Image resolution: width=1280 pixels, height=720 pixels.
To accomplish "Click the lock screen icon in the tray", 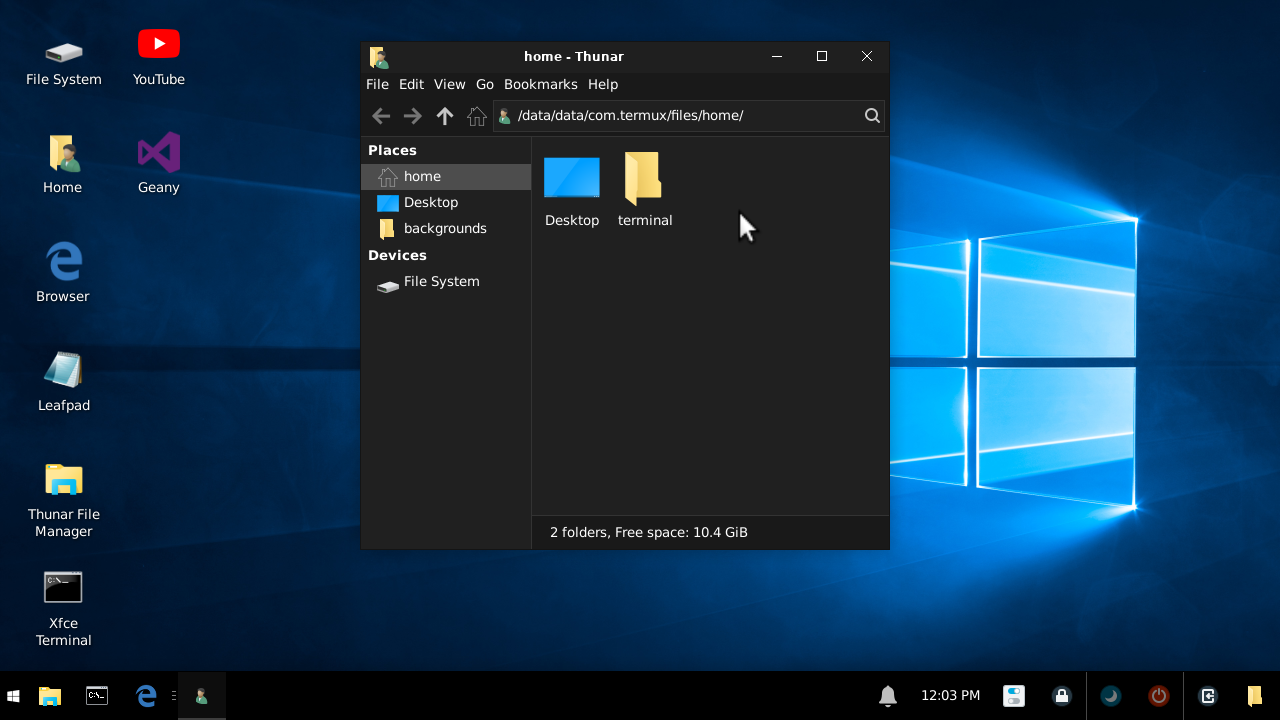I will click(x=1061, y=695).
